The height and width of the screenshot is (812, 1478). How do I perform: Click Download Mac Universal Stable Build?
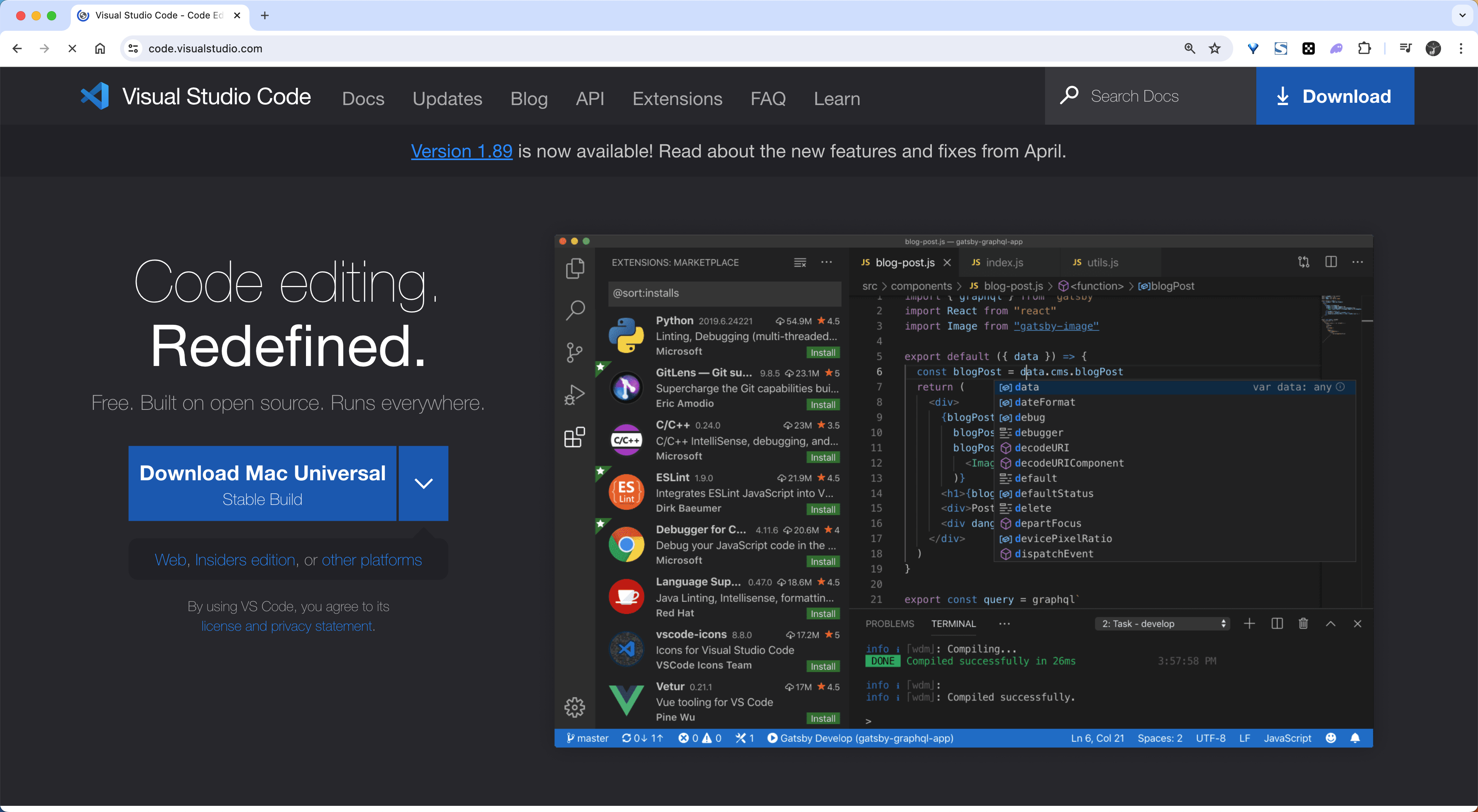click(x=262, y=483)
